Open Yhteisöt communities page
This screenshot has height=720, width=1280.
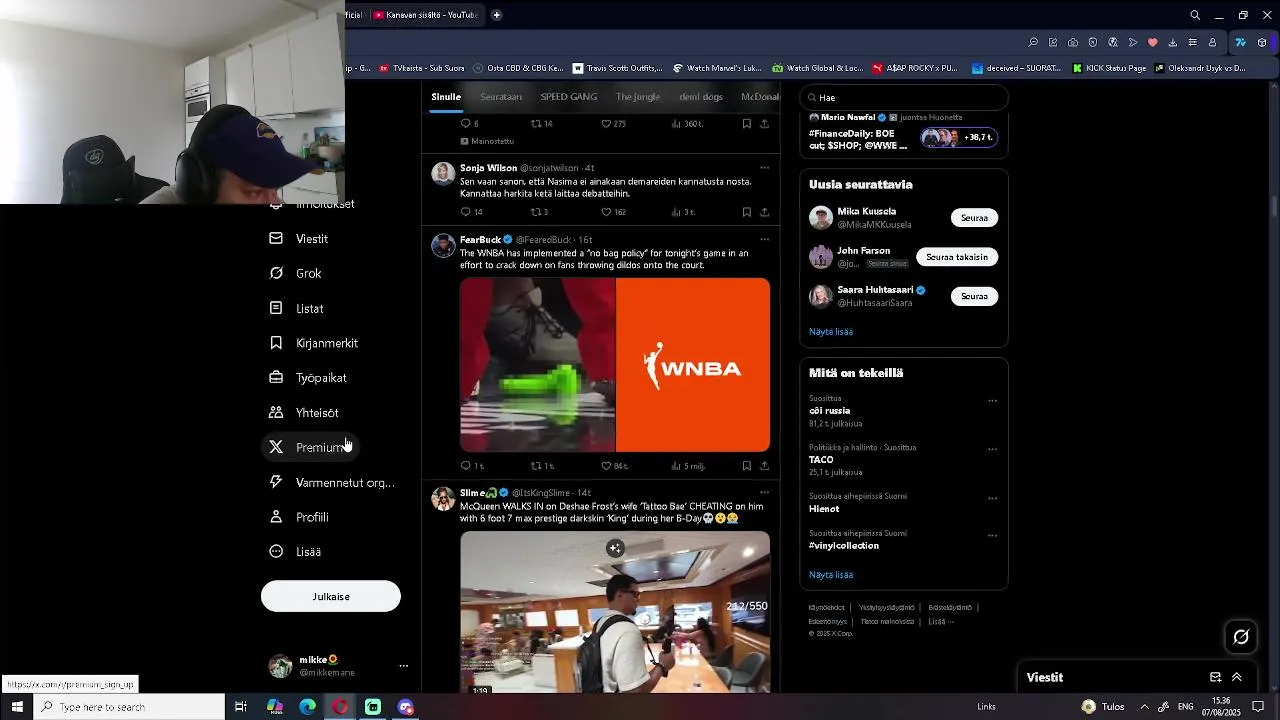coord(304,413)
